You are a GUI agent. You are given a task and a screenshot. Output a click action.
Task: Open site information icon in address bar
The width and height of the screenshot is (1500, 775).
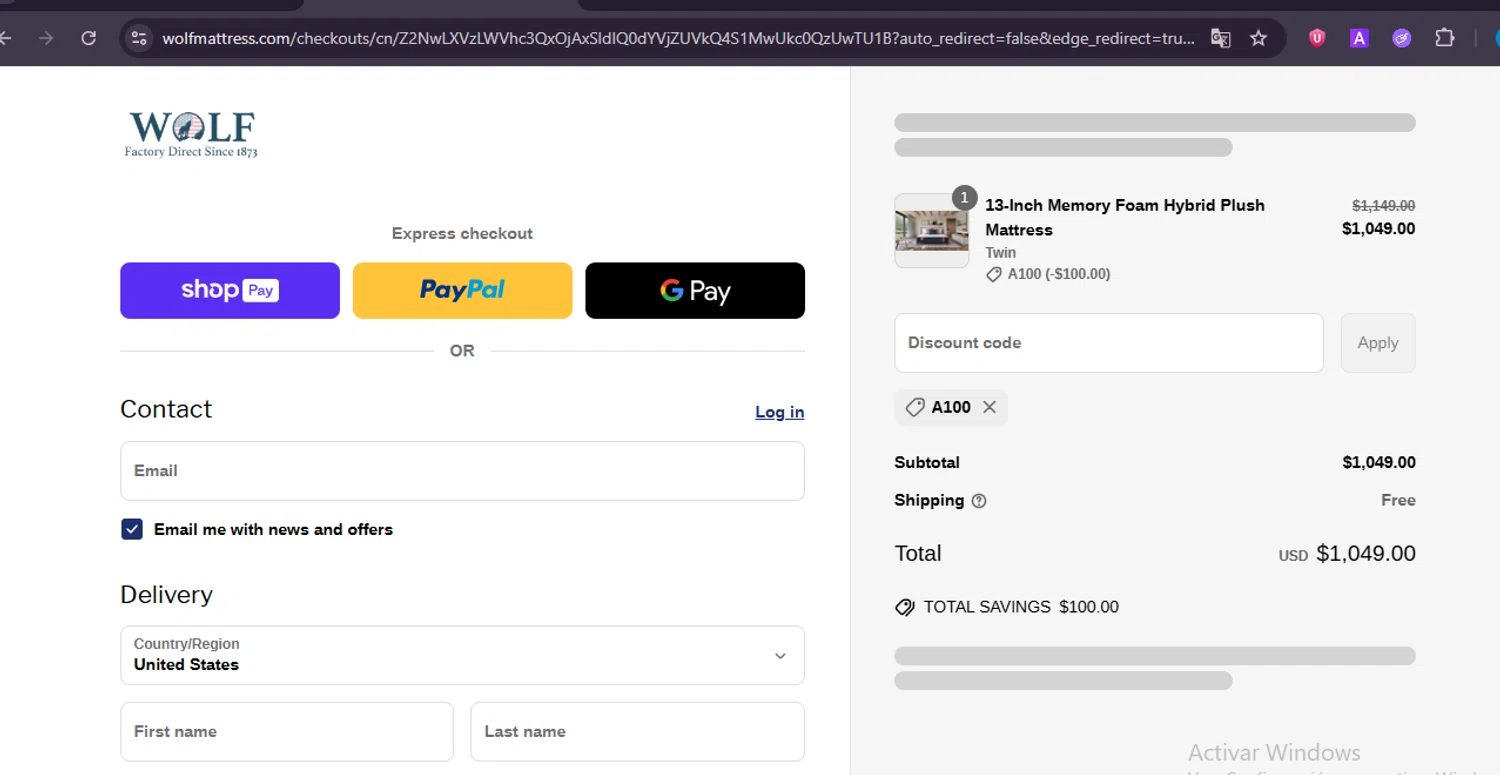(x=139, y=38)
